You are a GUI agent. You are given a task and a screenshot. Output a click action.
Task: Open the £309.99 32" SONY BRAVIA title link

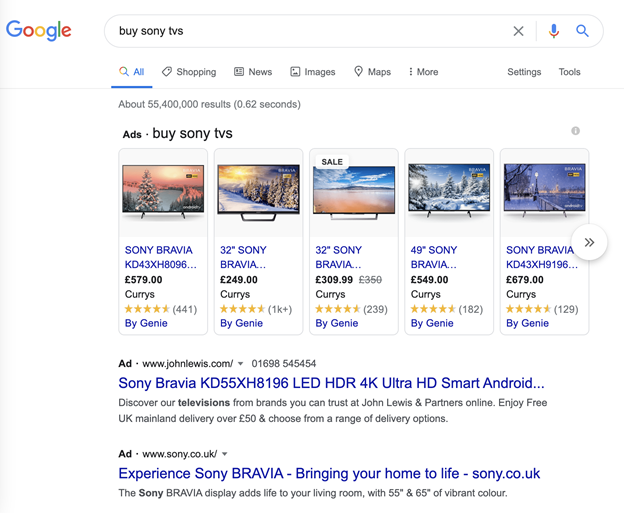(x=339, y=257)
